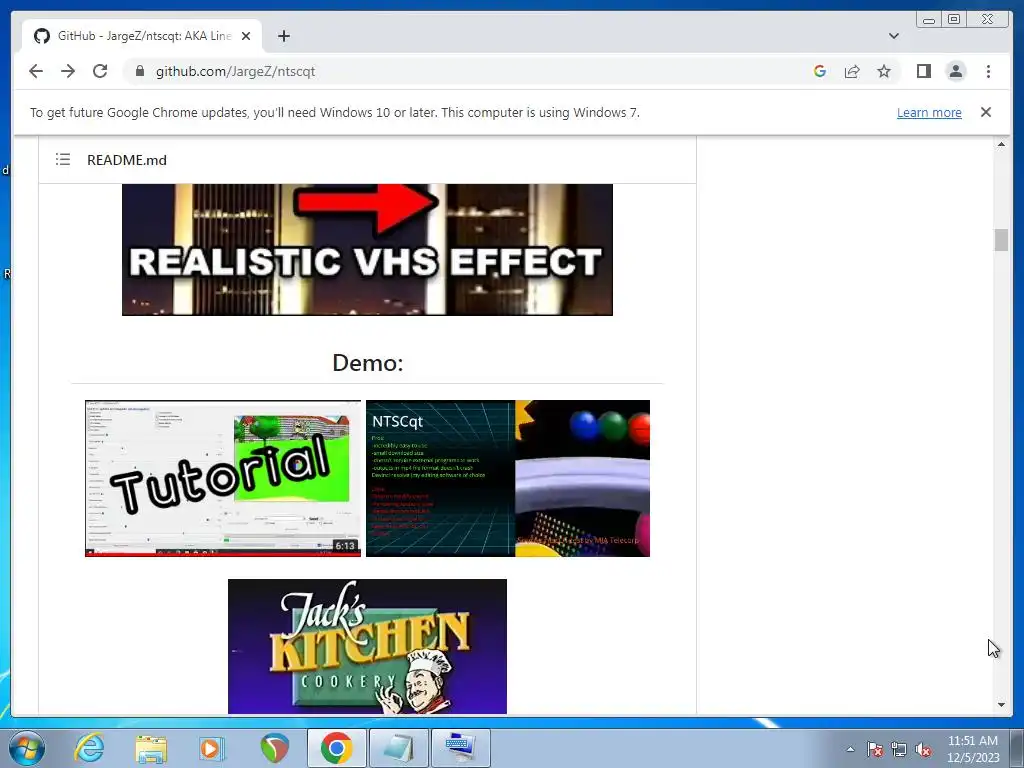Image resolution: width=1024 pixels, height=768 pixels.
Task: Reload the GitHub page
Action: click(x=100, y=71)
